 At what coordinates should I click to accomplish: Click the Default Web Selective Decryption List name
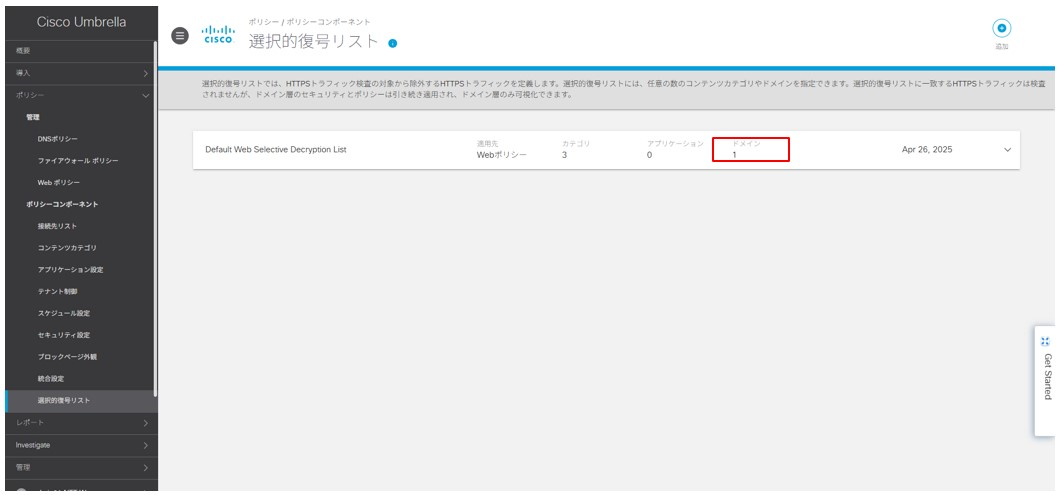click(x=276, y=150)
